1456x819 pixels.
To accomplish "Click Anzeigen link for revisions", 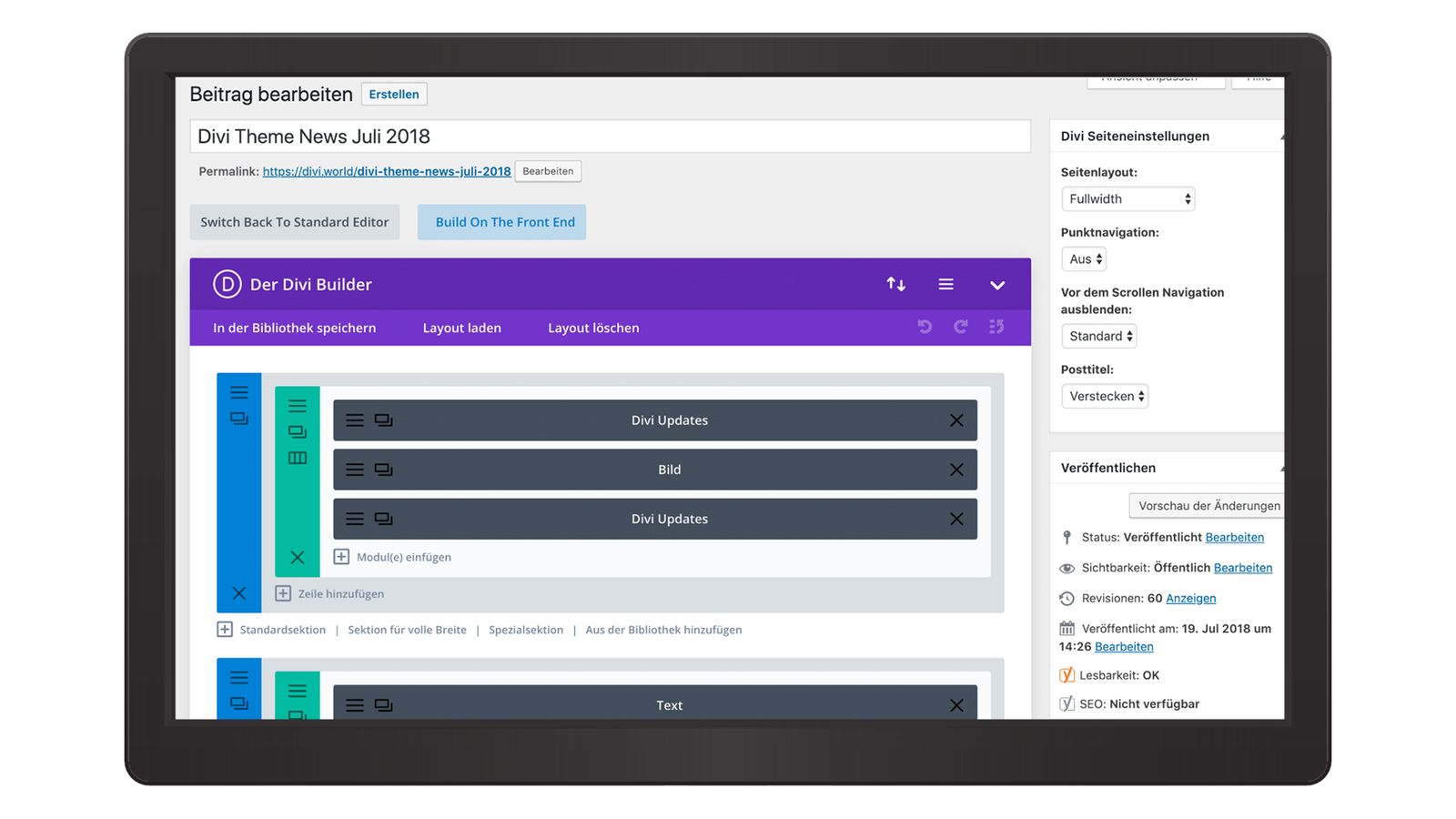I will point(1190,598).
